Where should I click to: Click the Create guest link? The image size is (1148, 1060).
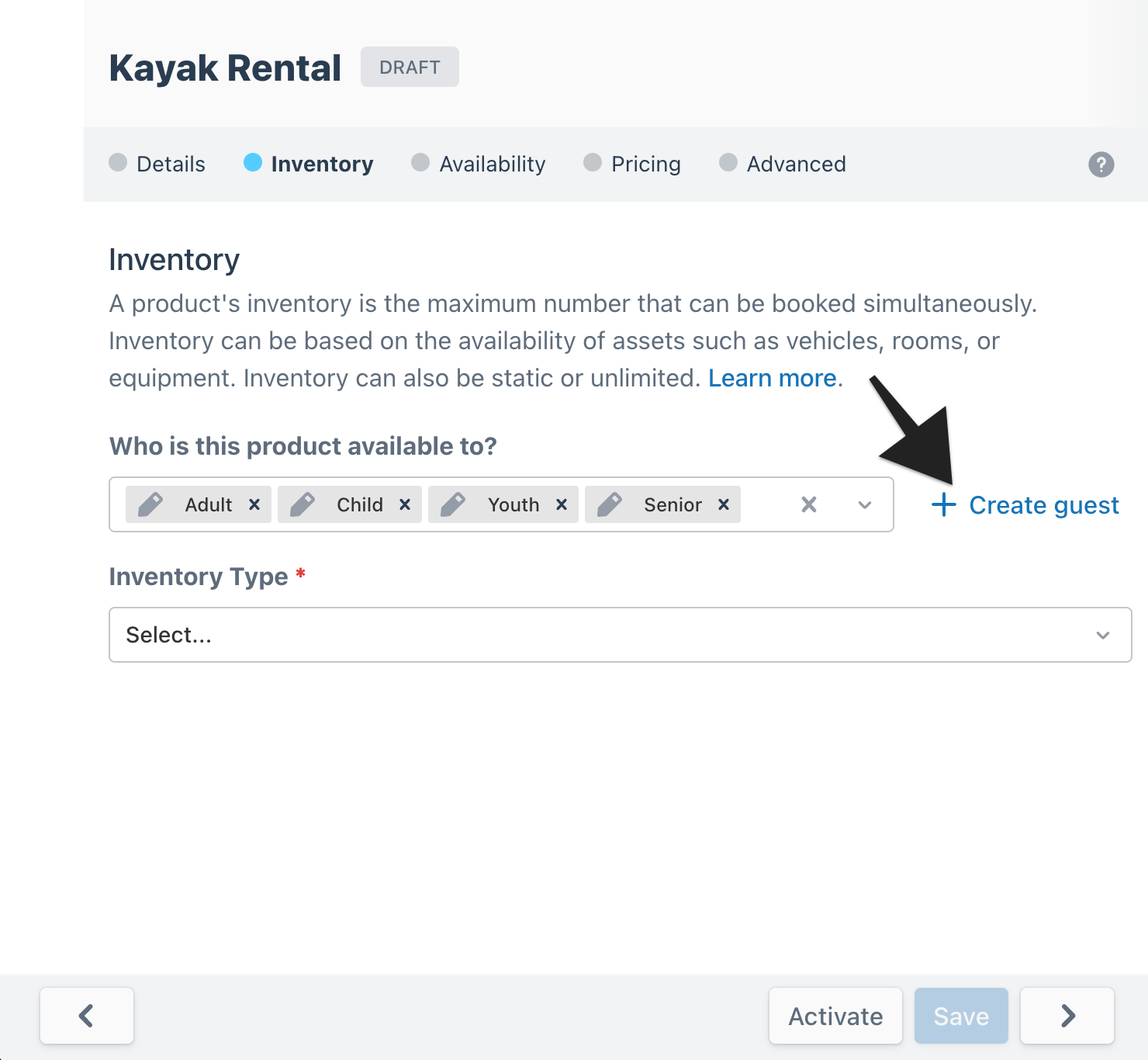[x=1025, y=505]
